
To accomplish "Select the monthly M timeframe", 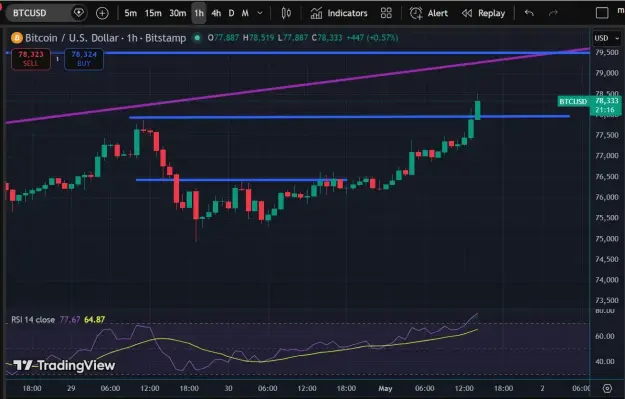I will click(245, 13).
